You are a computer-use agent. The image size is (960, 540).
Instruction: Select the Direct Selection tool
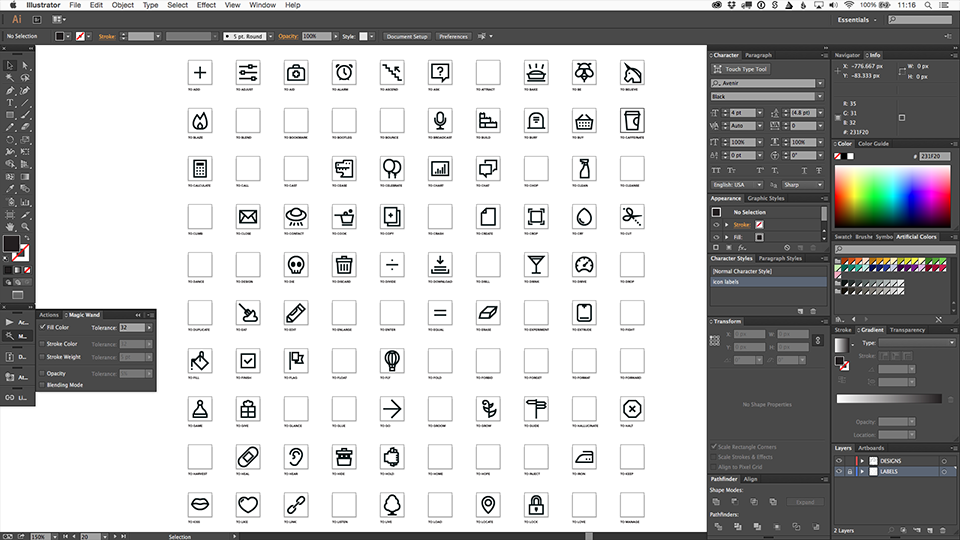point(25,66)
